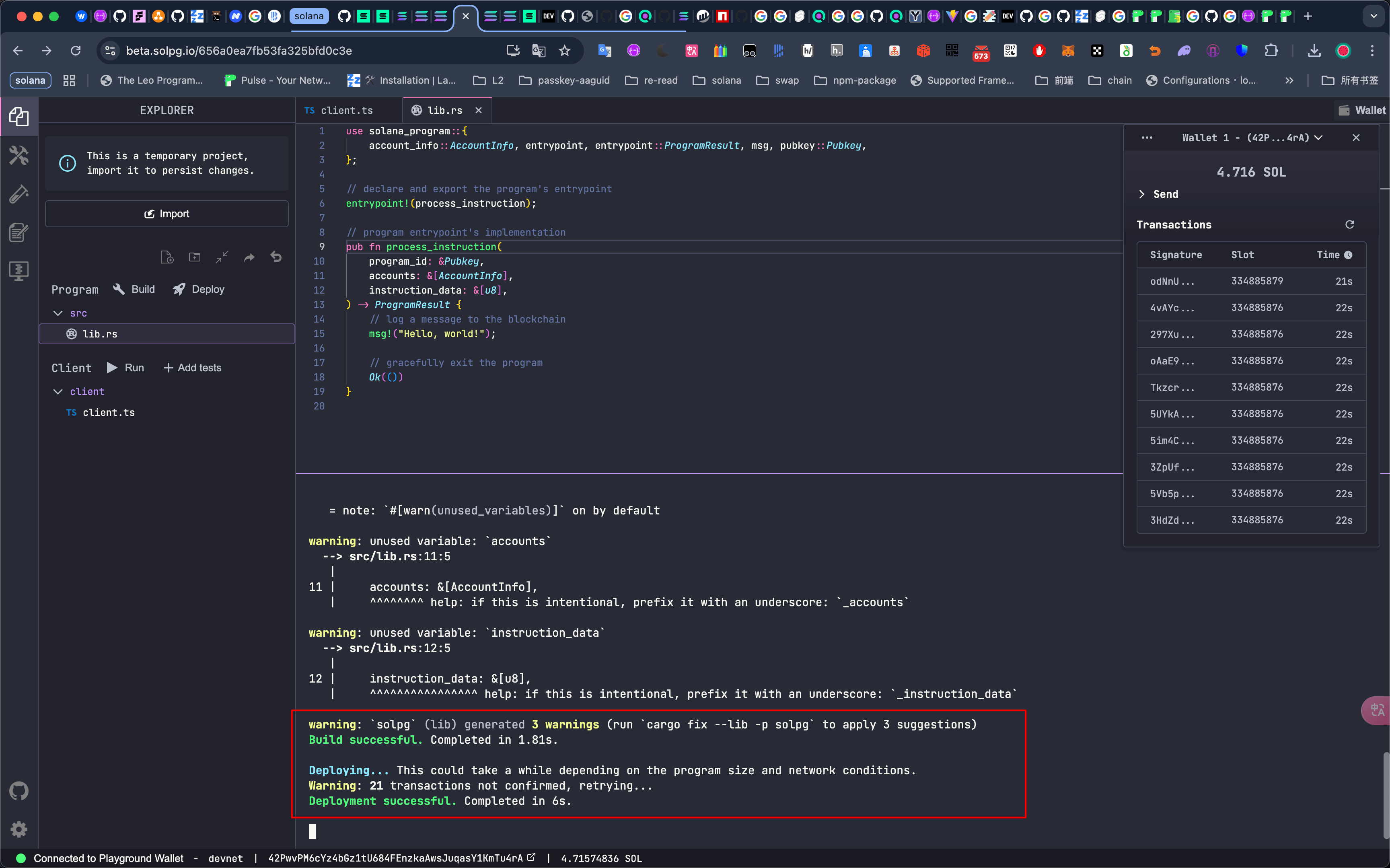Open the npm-package bookmarks folder
1390x868 pixels.
point(855,80)
